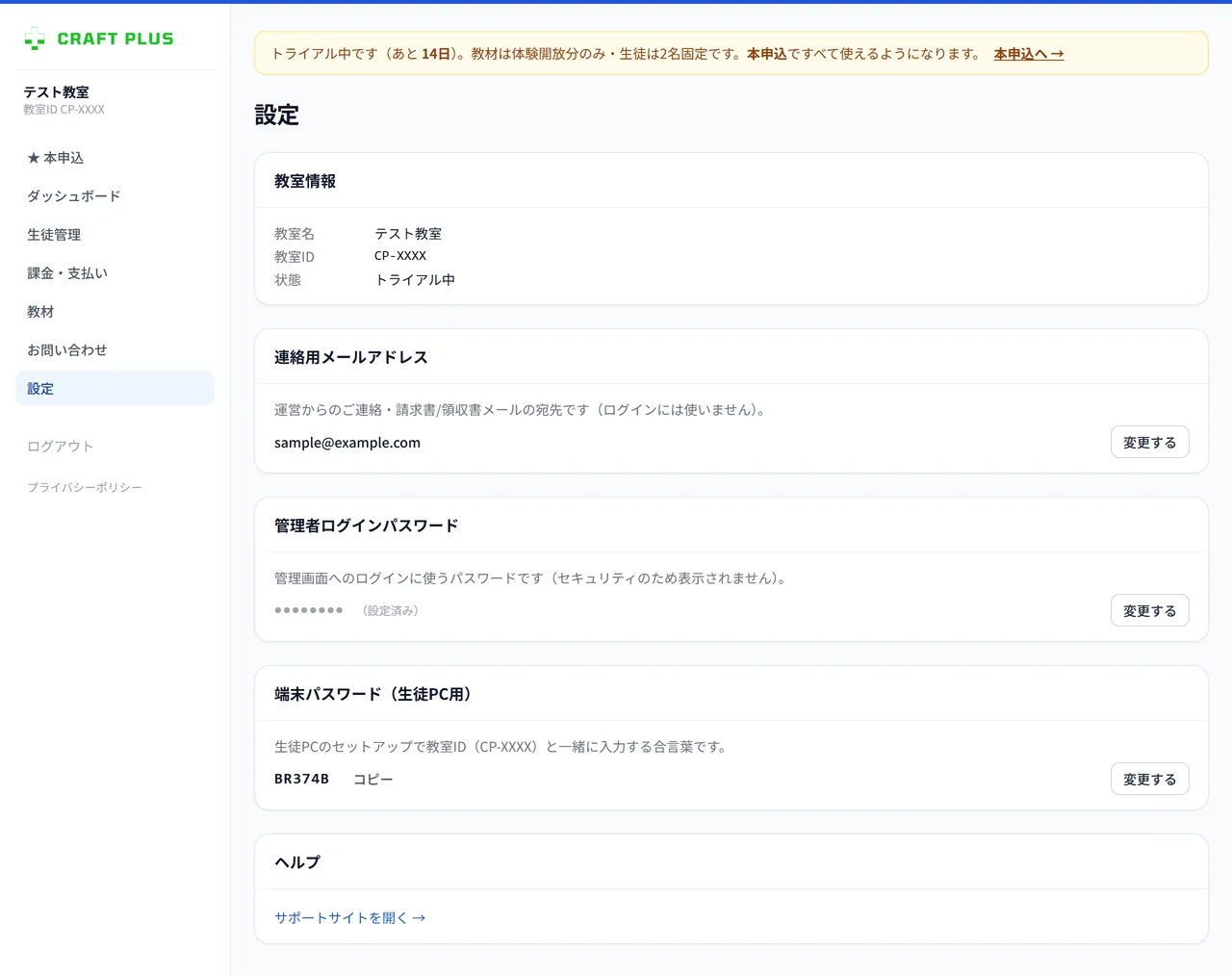The width and height of the screenshot is (1232, 975).
Task: Click the CP-XXXX value in 教室情報
Action: click(x=400, y=256)
